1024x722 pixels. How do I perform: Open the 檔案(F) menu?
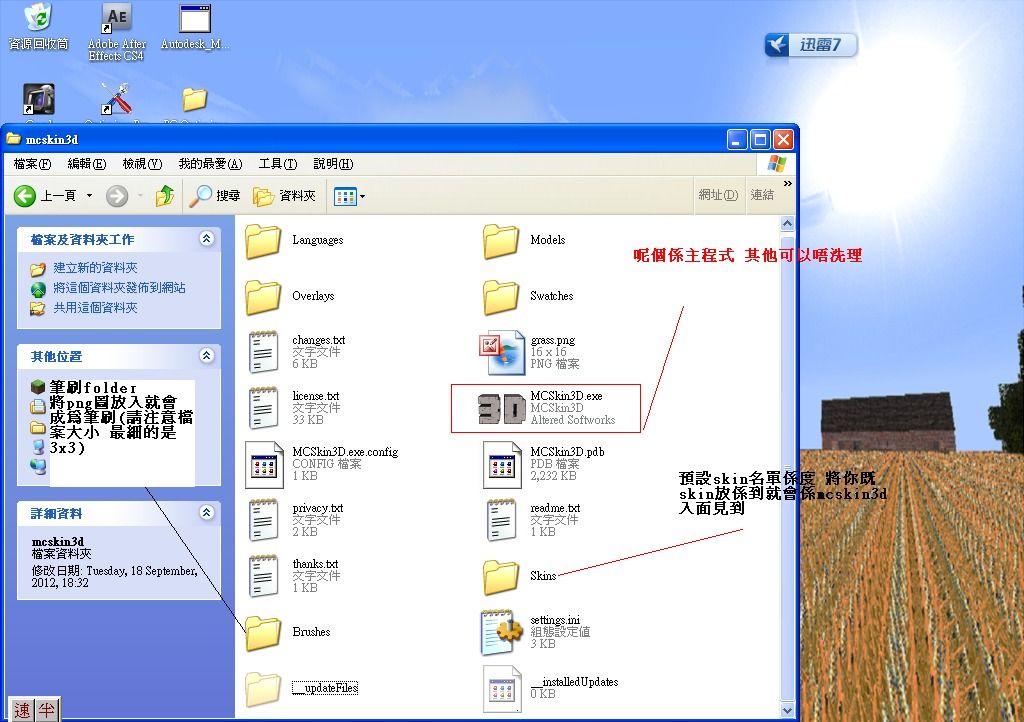(x=32, y=164)
